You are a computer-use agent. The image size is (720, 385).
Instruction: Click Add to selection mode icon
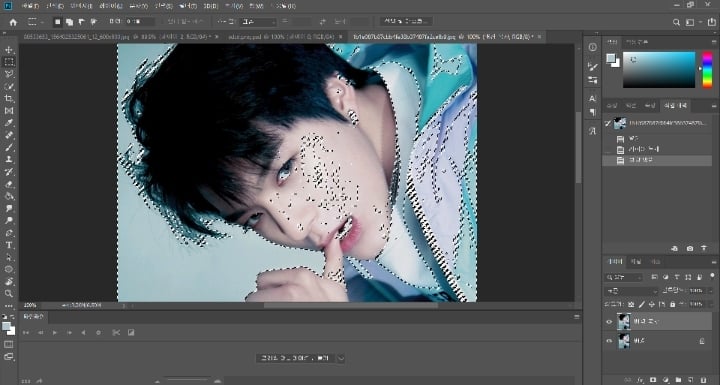[69, 22]
